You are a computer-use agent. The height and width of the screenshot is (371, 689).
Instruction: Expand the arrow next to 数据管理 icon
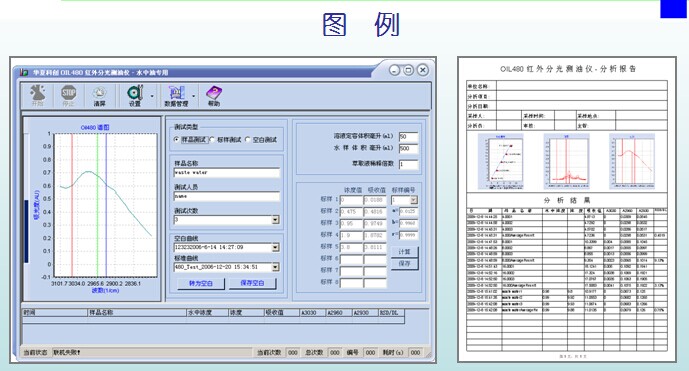coord(193,96)
